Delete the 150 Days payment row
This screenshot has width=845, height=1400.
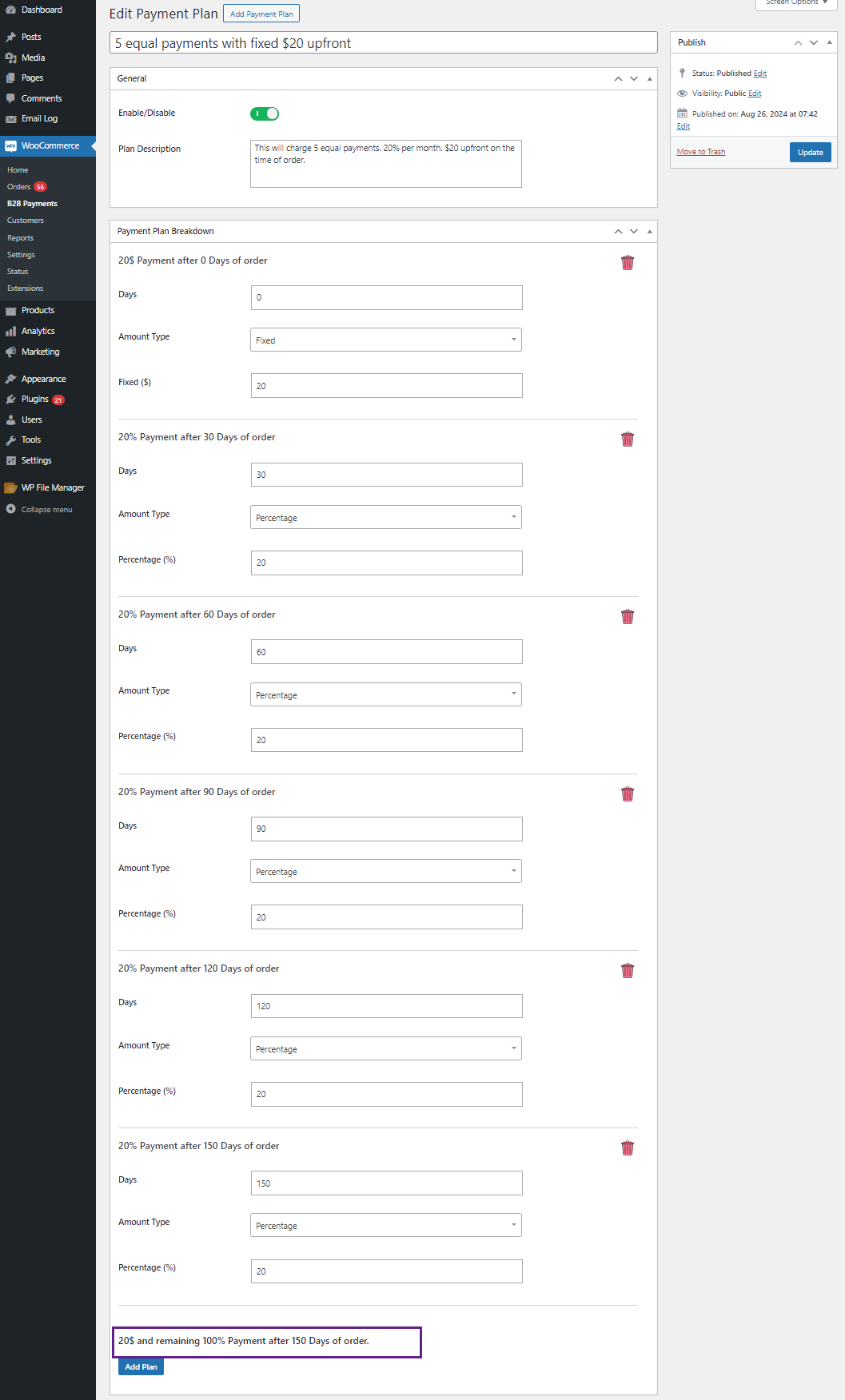pyautogui.click(x=628, y=1148)
